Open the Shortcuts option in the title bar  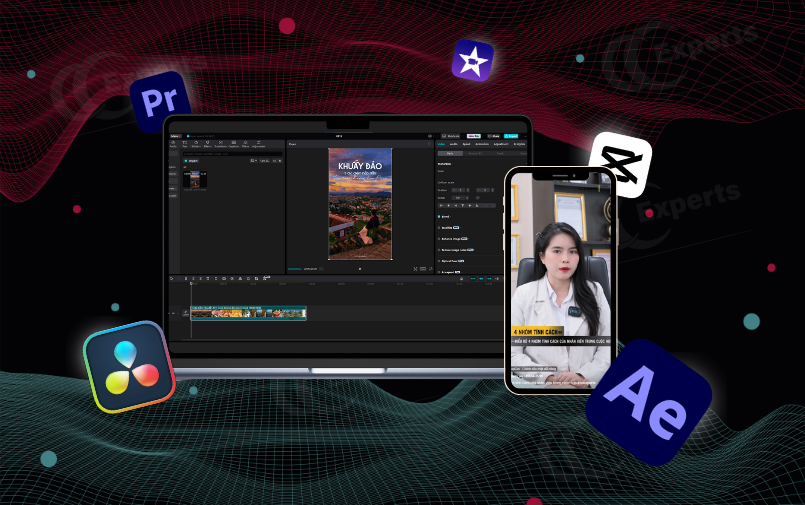[451, 136]
